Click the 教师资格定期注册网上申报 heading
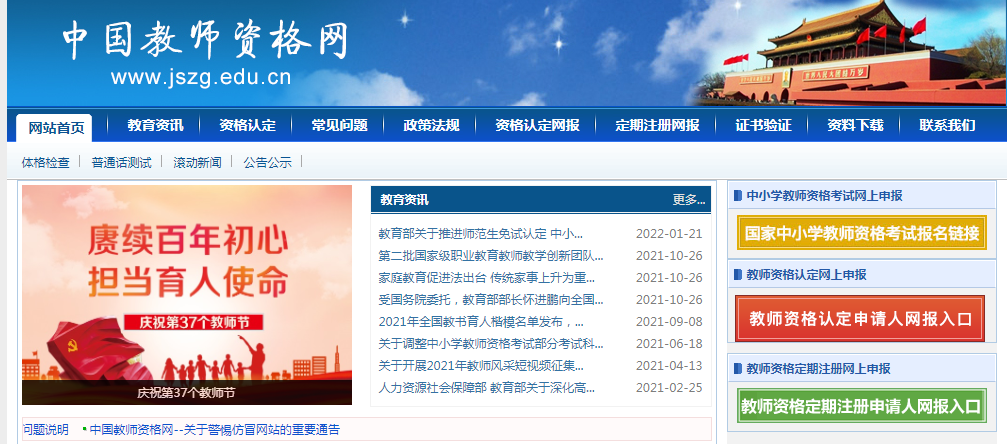This screenshot has width=1007, height=444. 818,369
